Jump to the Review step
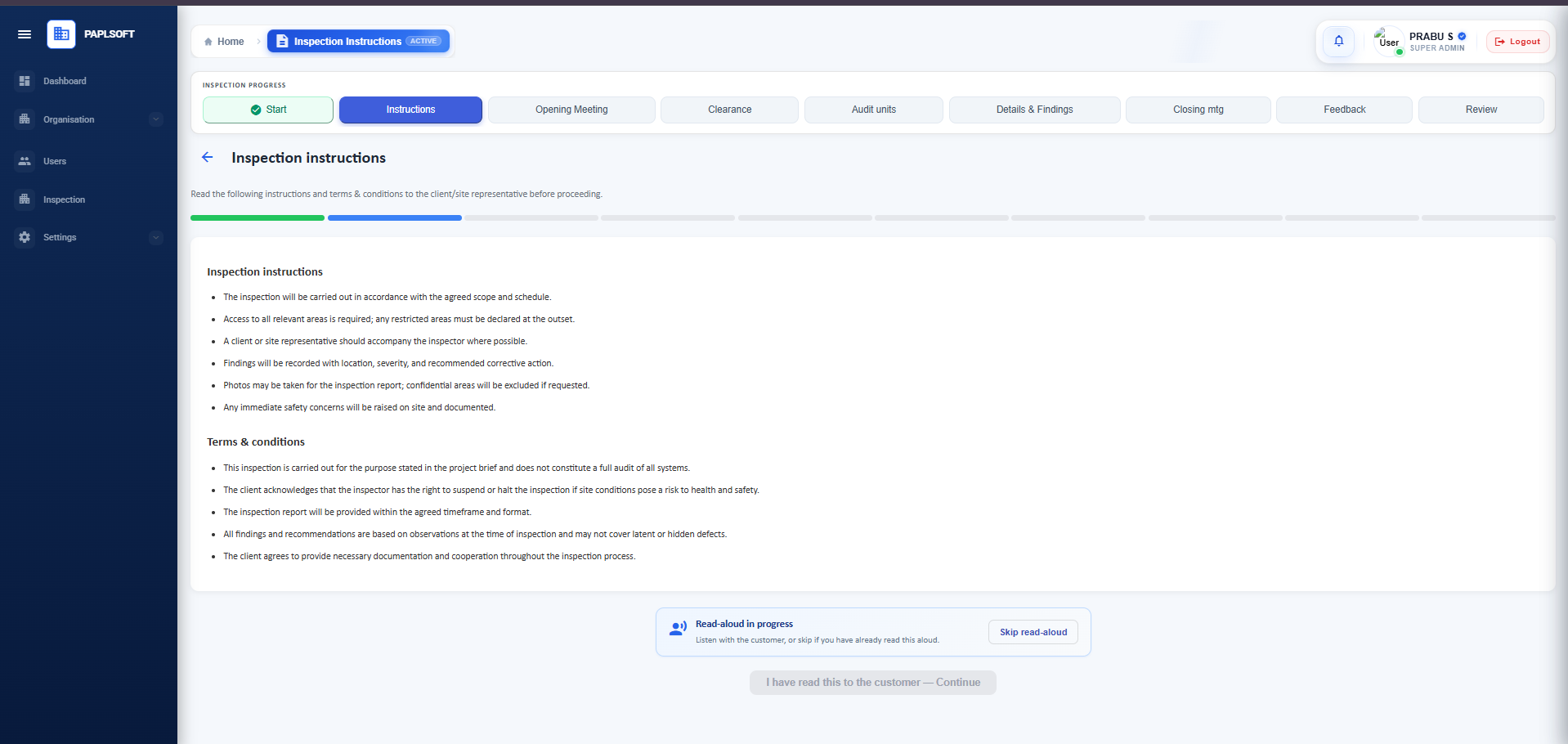Screen dimensions: 1568x744 (x=1481, y=110)
